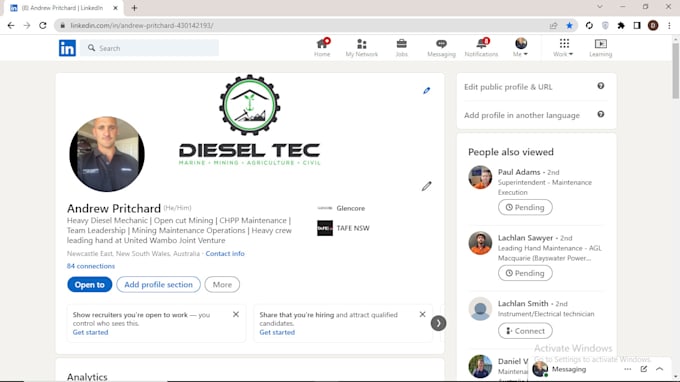Dismiss the open to work recruiter card
The width and height of the screenshot is (680, 382).
236,314
